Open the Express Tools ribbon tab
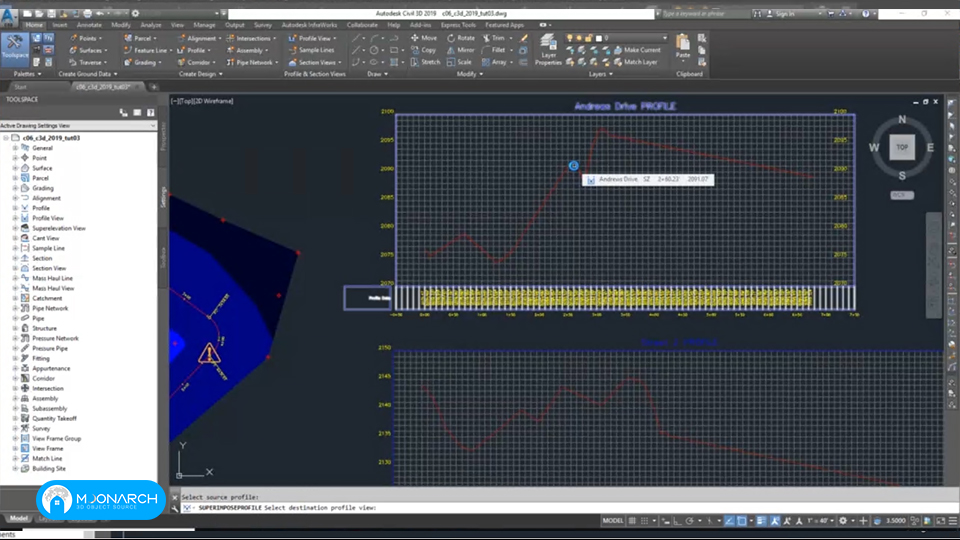 click(x=458, y=25)
